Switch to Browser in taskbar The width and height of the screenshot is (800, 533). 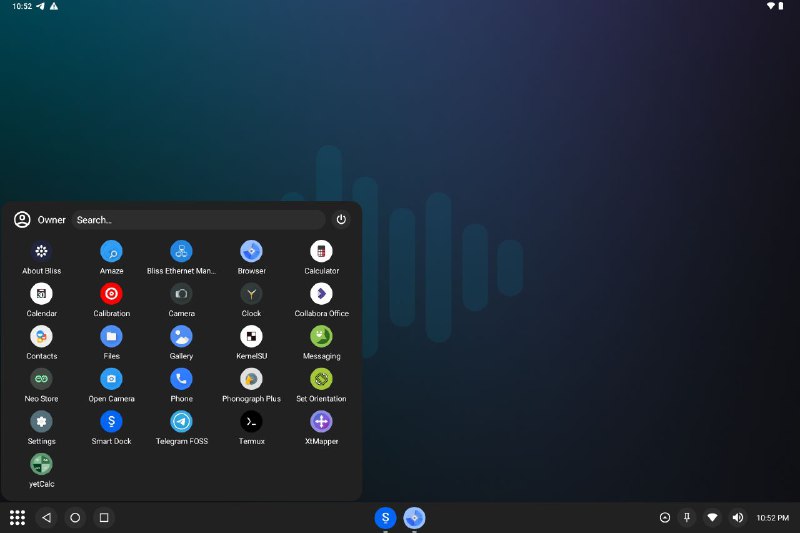click(414, 518)
